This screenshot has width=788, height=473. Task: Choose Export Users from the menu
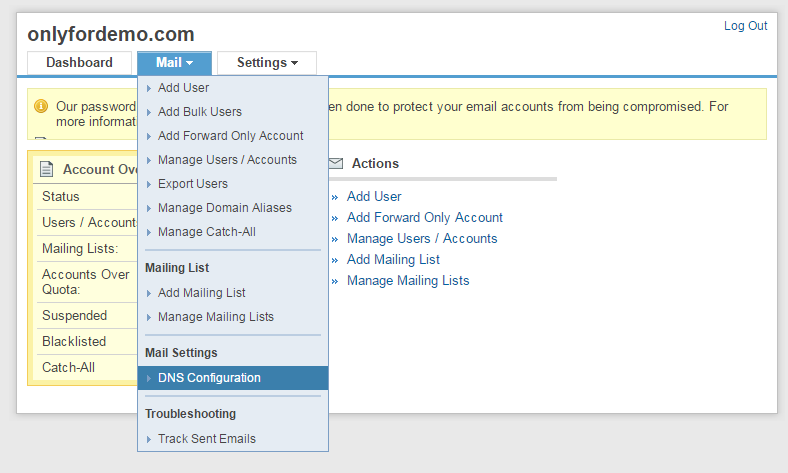click(192, 184)
